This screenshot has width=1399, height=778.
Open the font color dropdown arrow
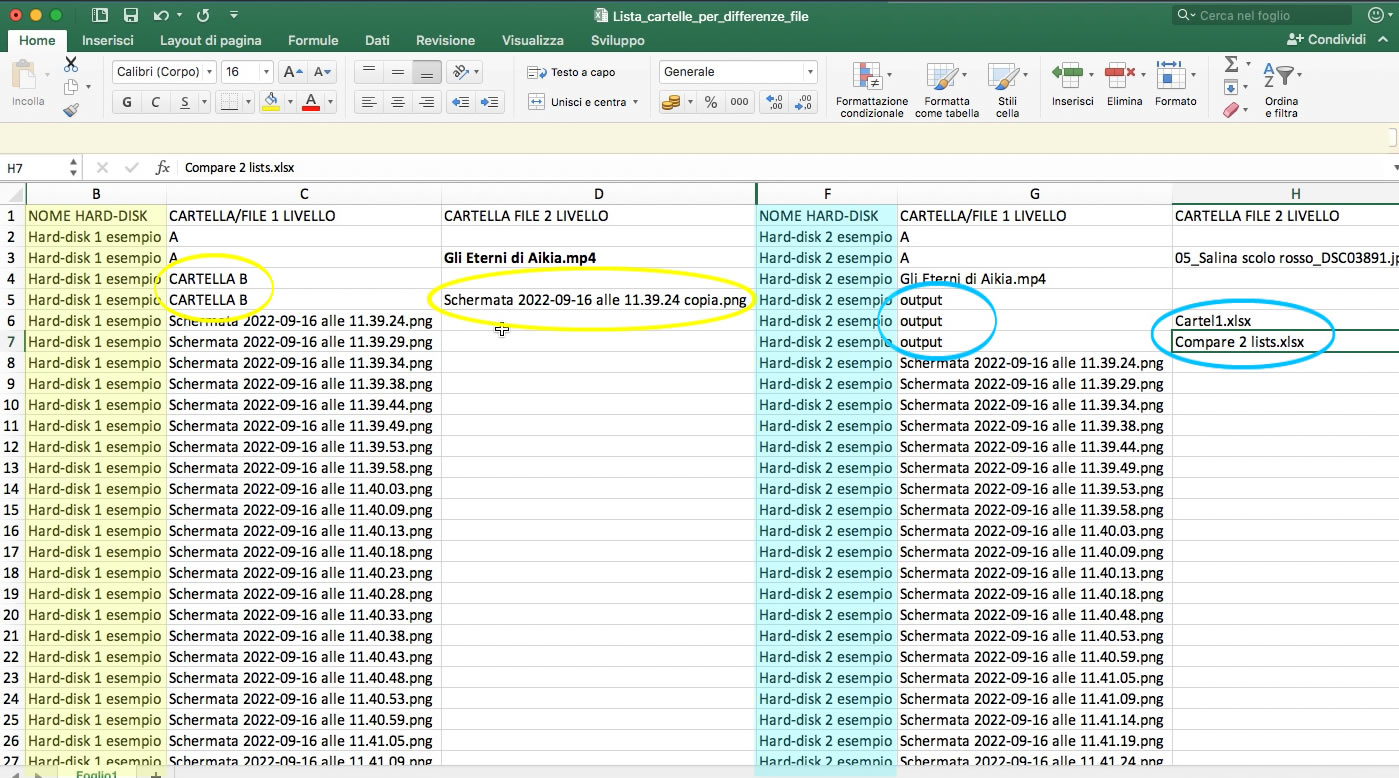(329, 102)
